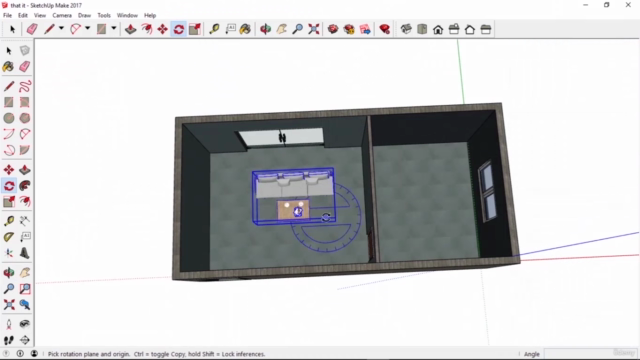Switch to Top view
640x360 pixels.
[422, 29]
